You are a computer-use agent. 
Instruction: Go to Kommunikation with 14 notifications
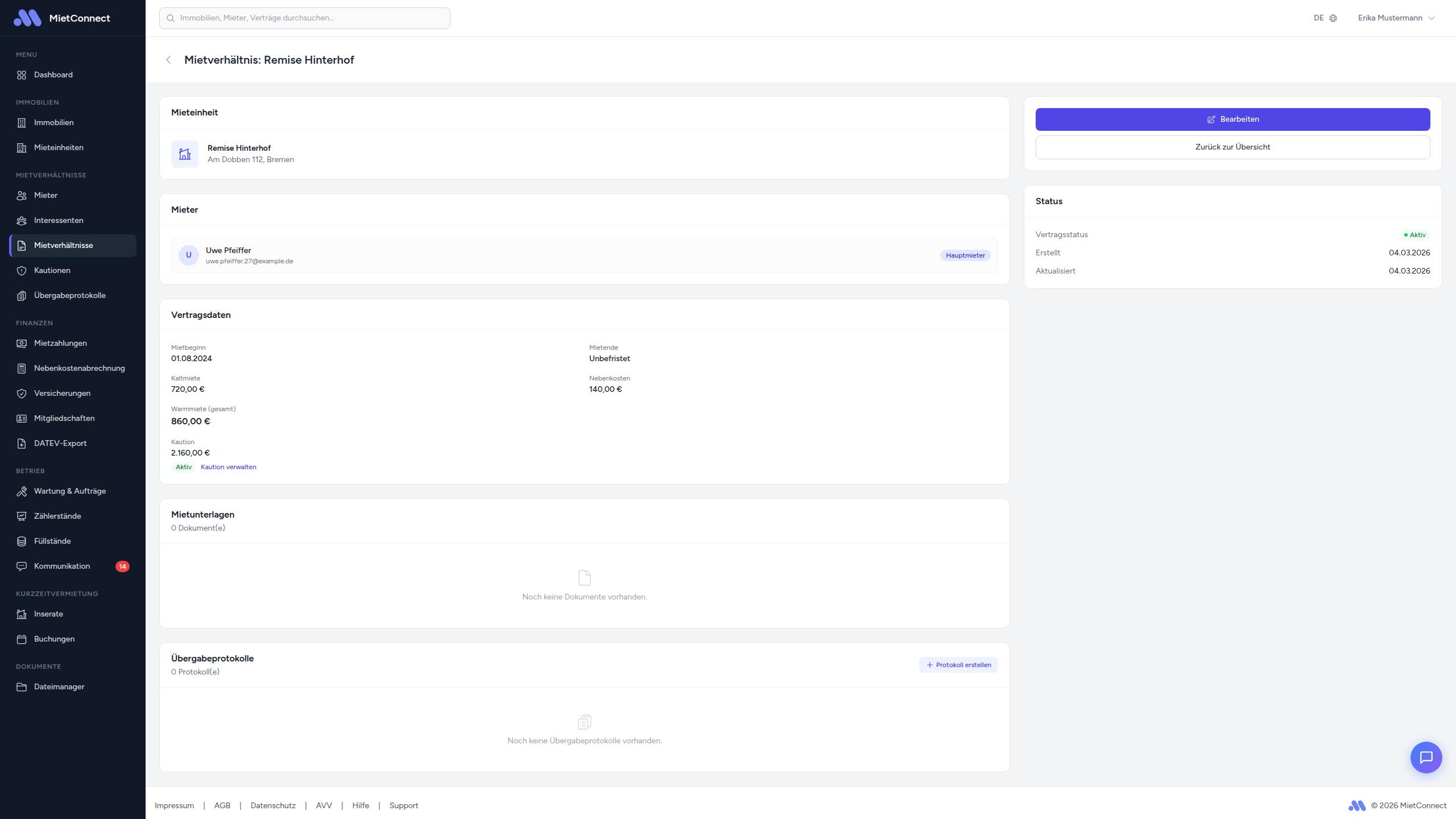tap(62, 566)
